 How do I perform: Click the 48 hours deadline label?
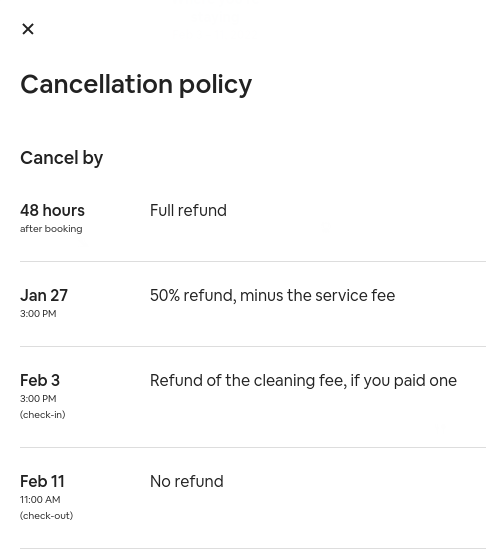click(x=53, y=210)
